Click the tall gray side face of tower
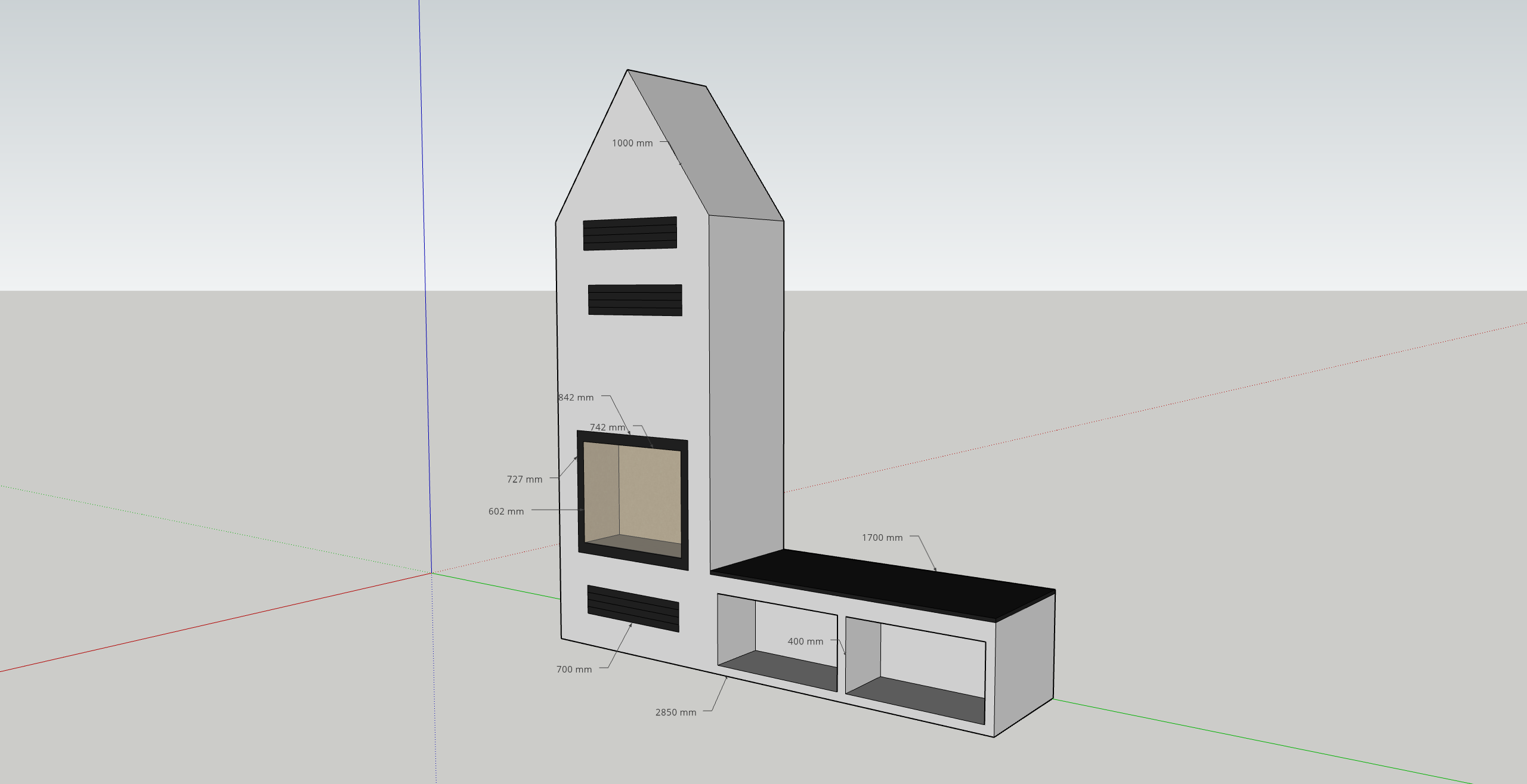The width and height of the screenshot is (1527, 784). coord(746,388)
